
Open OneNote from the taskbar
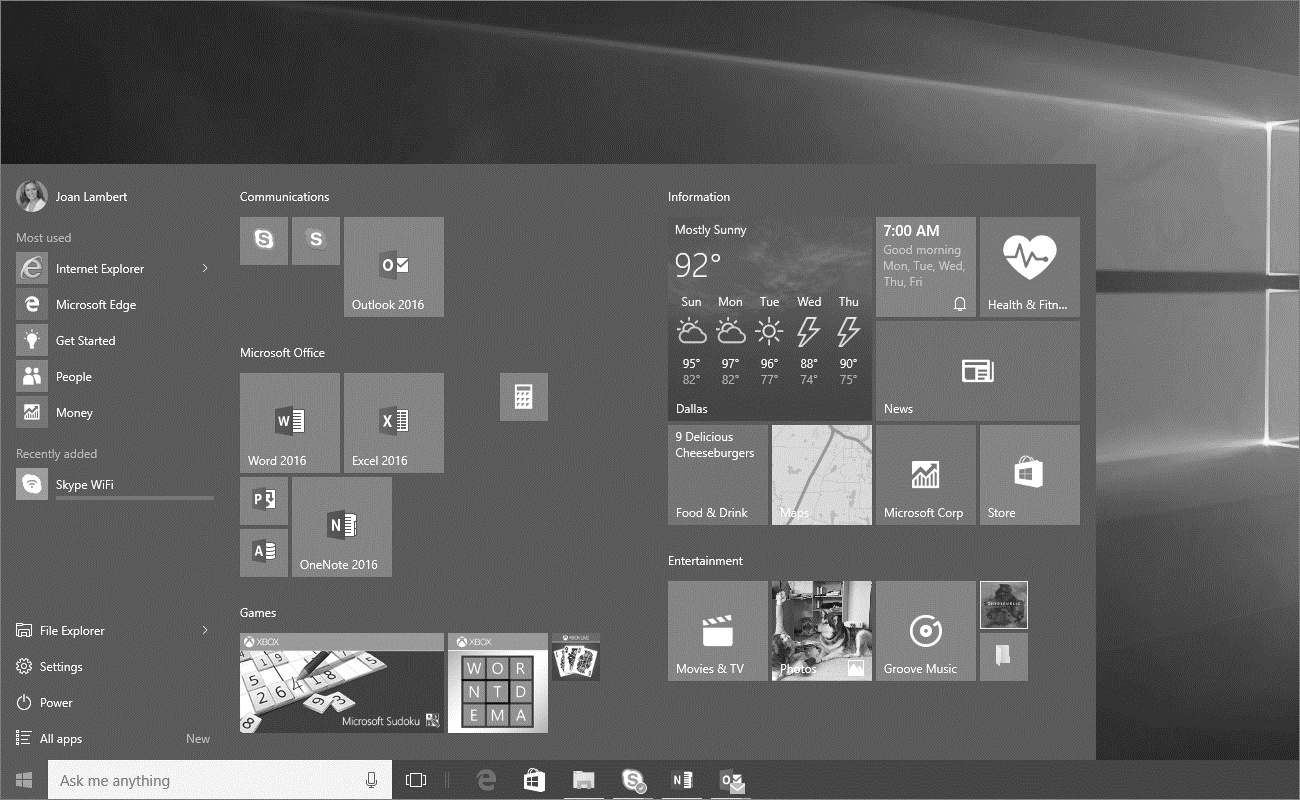point(682,780)
